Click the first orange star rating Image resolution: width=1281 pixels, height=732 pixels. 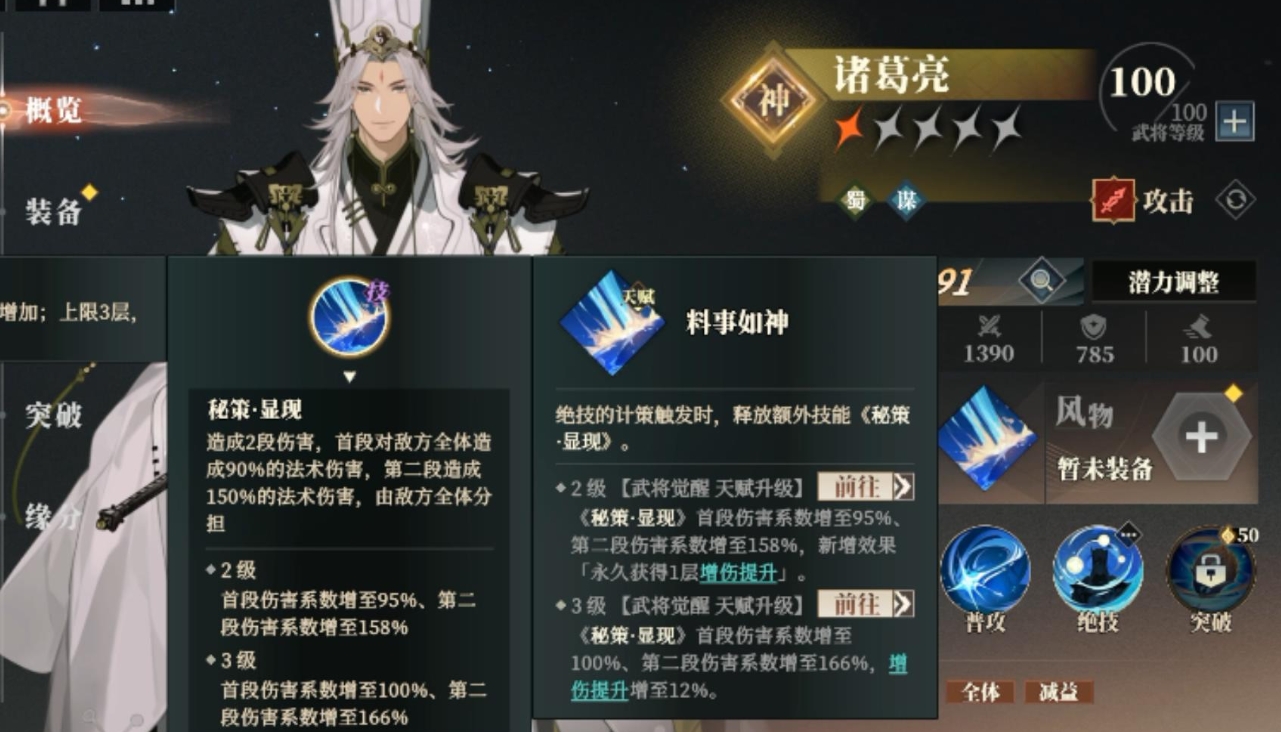tap(849, 129)
